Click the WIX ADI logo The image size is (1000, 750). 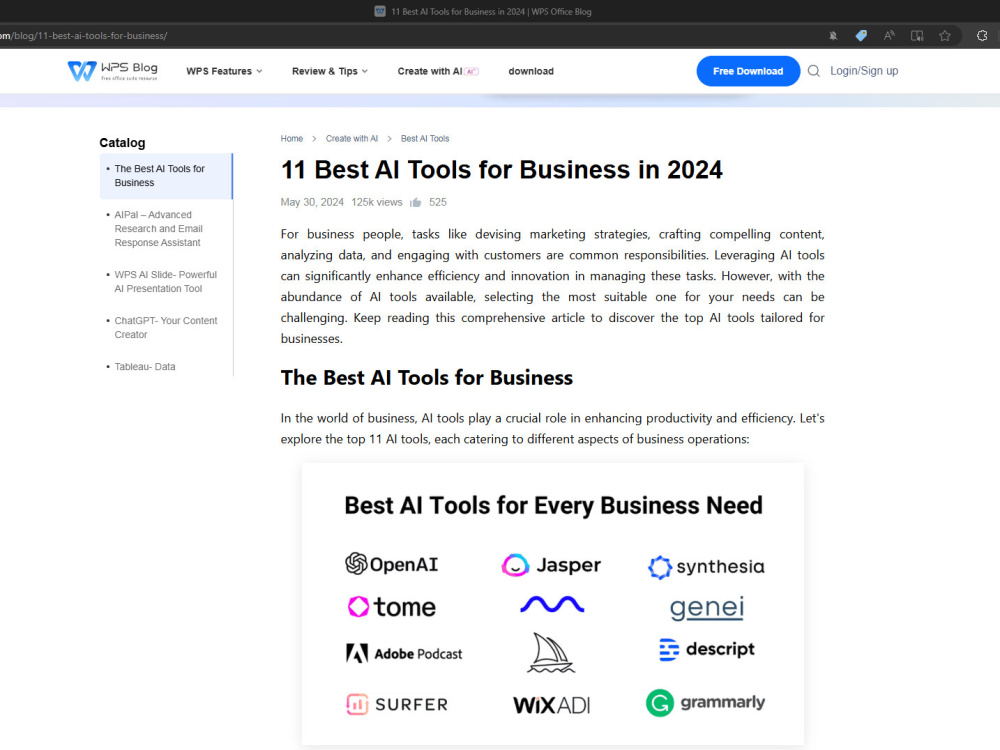pyautogui.click(x=552, y=705)
